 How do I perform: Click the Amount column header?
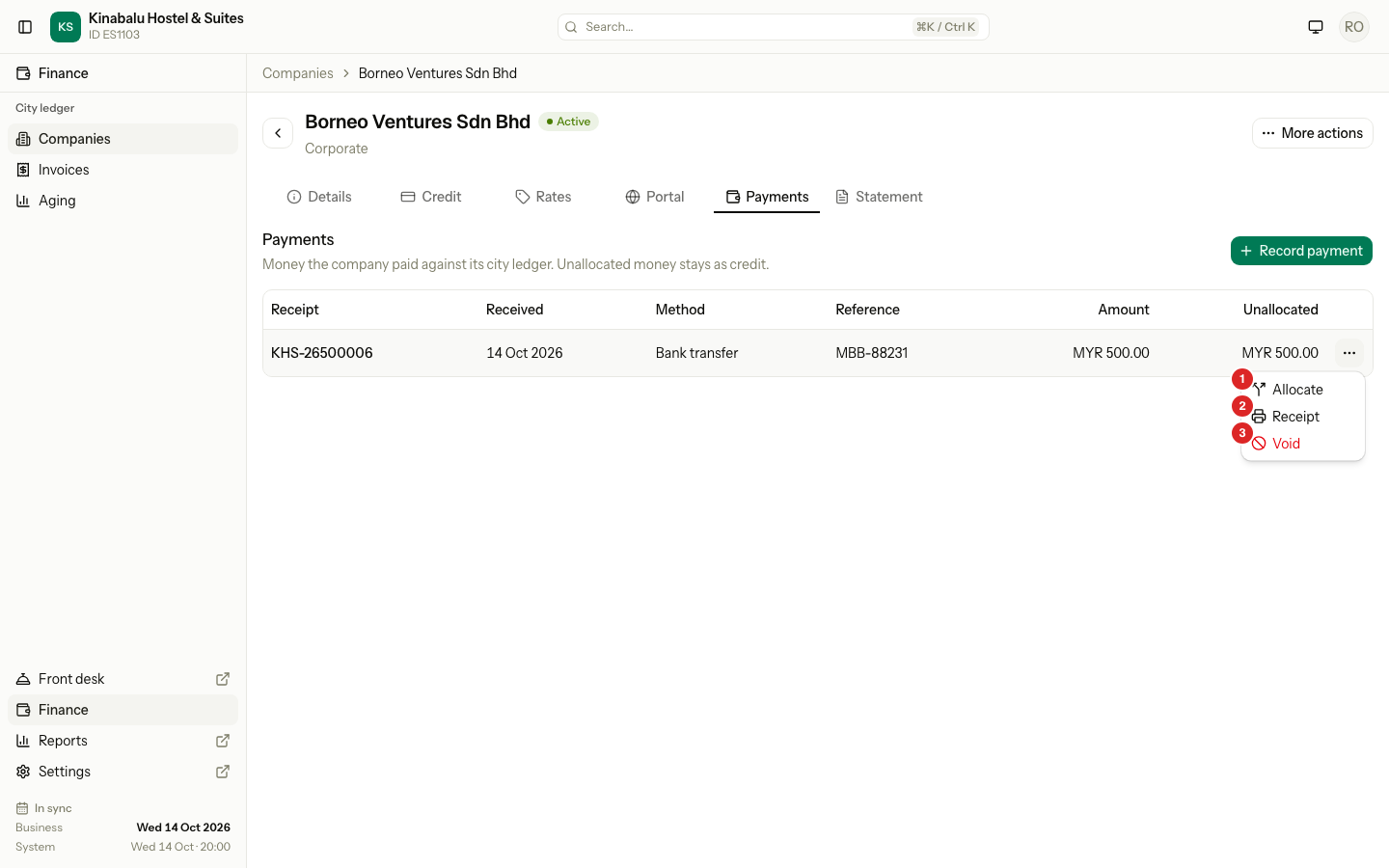(1124, 310)
